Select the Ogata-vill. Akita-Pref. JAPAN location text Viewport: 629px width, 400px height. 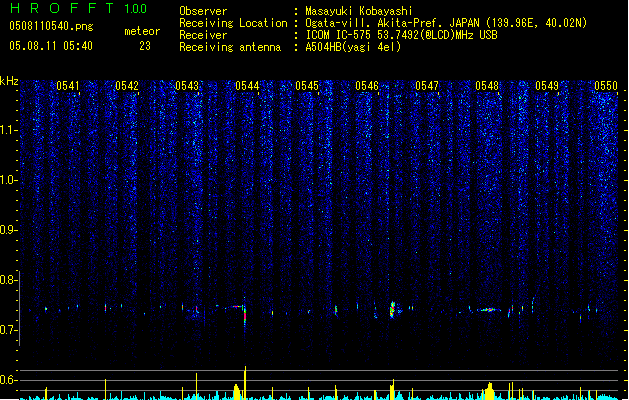click(x=446, y=23)
